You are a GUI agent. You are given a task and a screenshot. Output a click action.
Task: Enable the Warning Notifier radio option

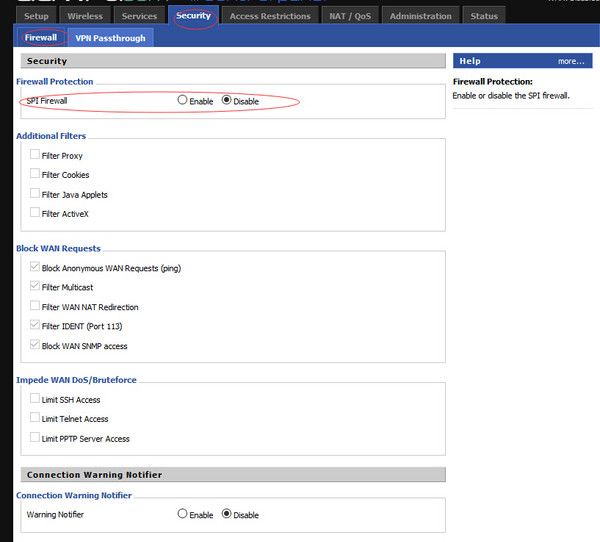[x=182, y=514]
